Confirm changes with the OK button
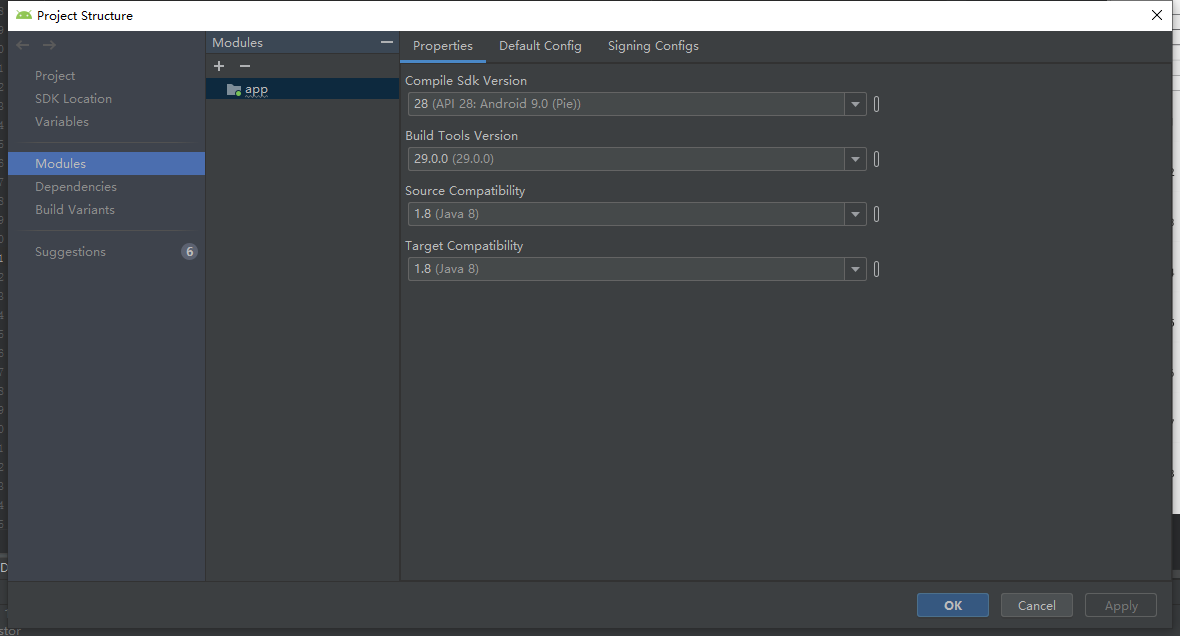Image resolution: width=1180 pixels, height=636 pixels. pos(953,605)
